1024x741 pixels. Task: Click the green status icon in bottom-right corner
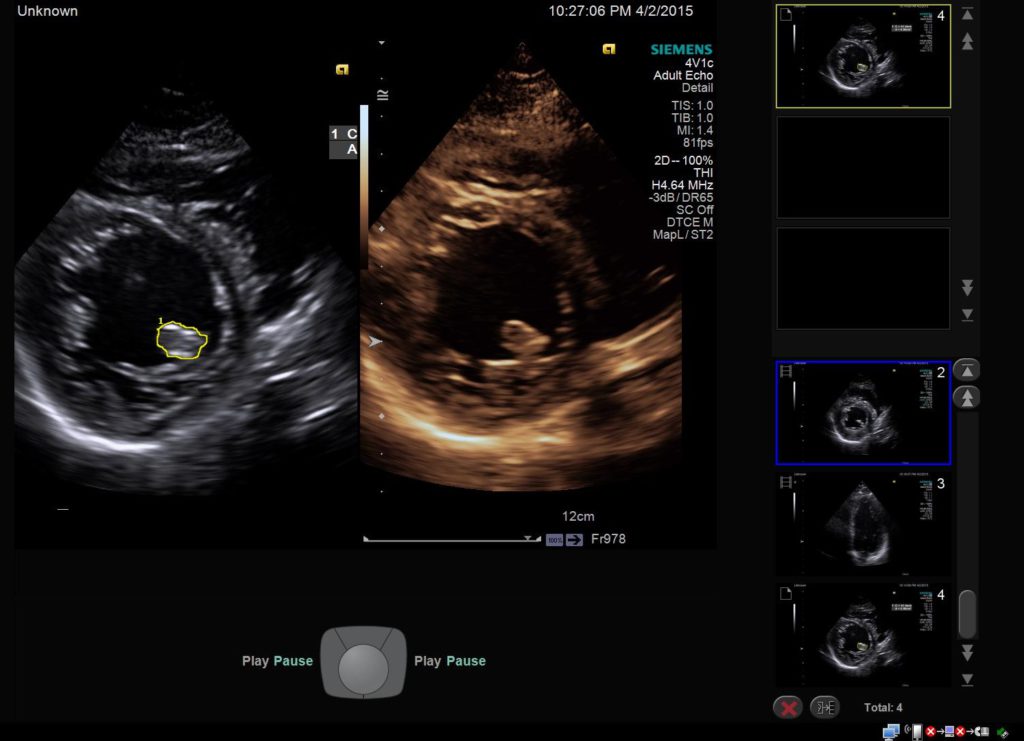(x=1002, y=732)
